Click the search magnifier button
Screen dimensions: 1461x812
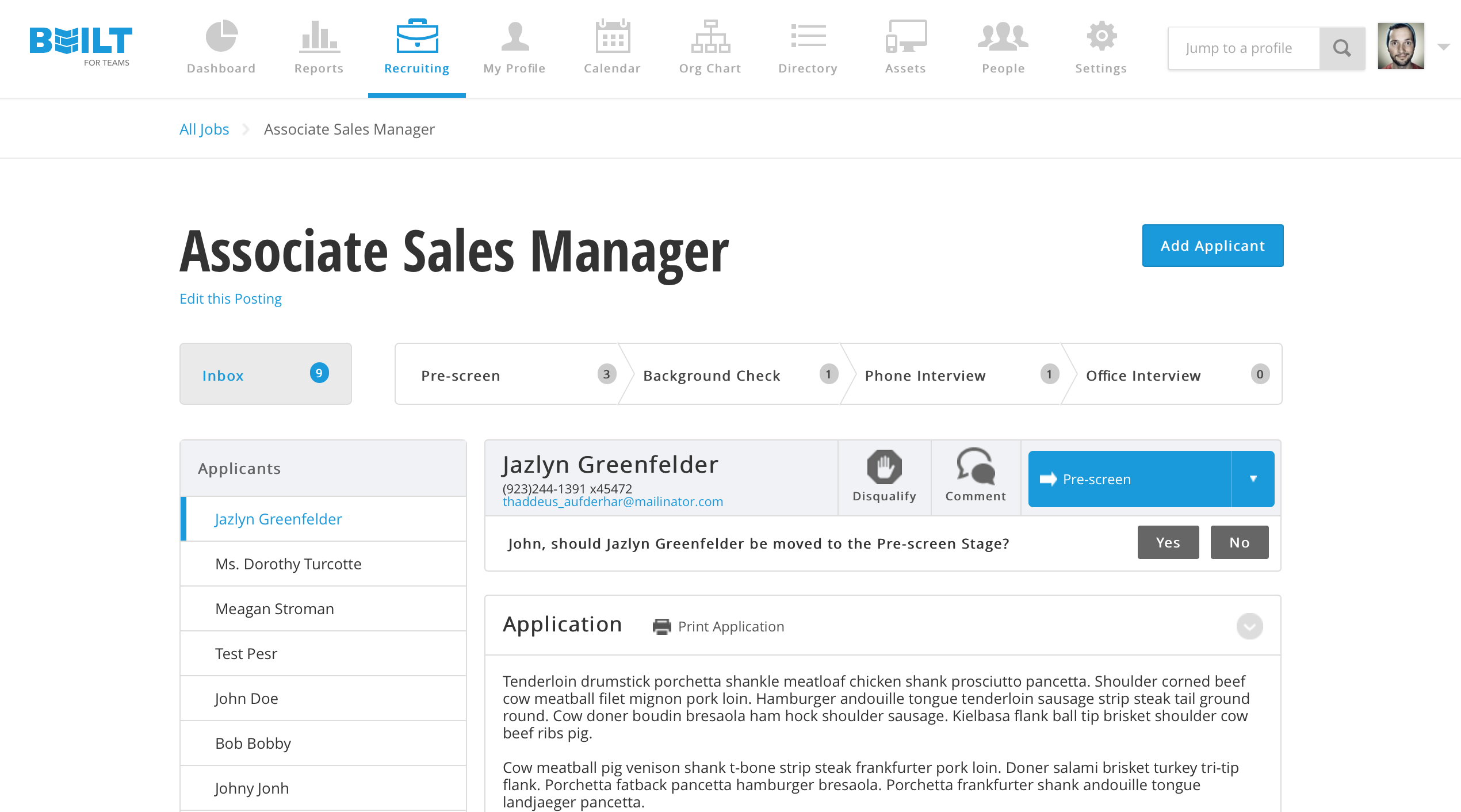(1342, 48)
